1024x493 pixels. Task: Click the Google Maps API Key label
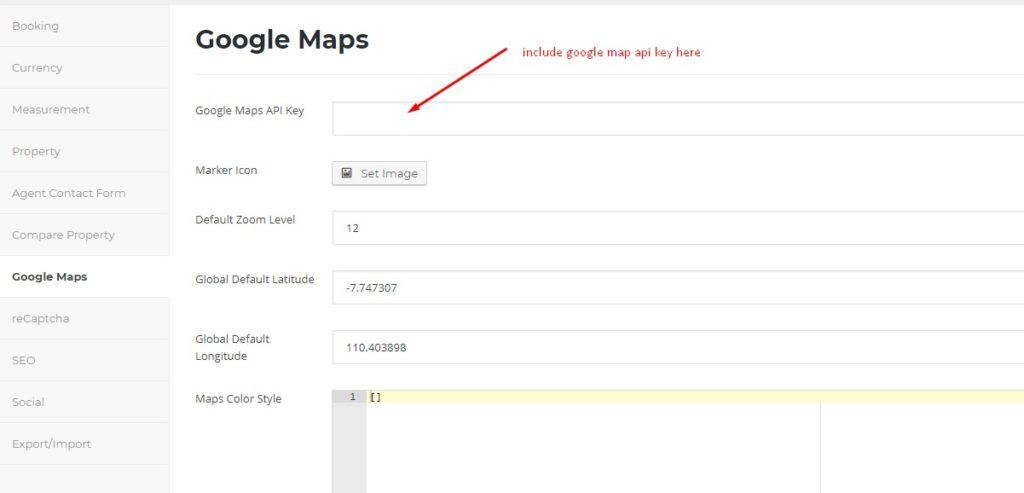pos(249,110)
